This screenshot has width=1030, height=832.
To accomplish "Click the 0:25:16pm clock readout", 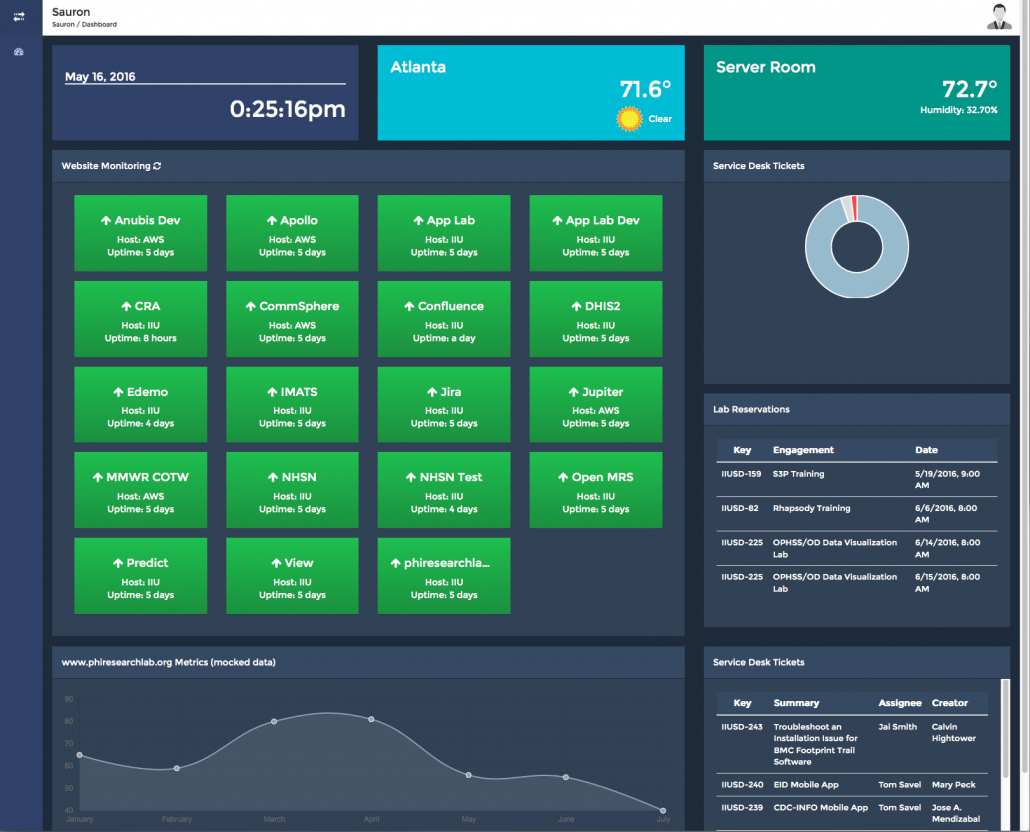I will tap(288, 109).
